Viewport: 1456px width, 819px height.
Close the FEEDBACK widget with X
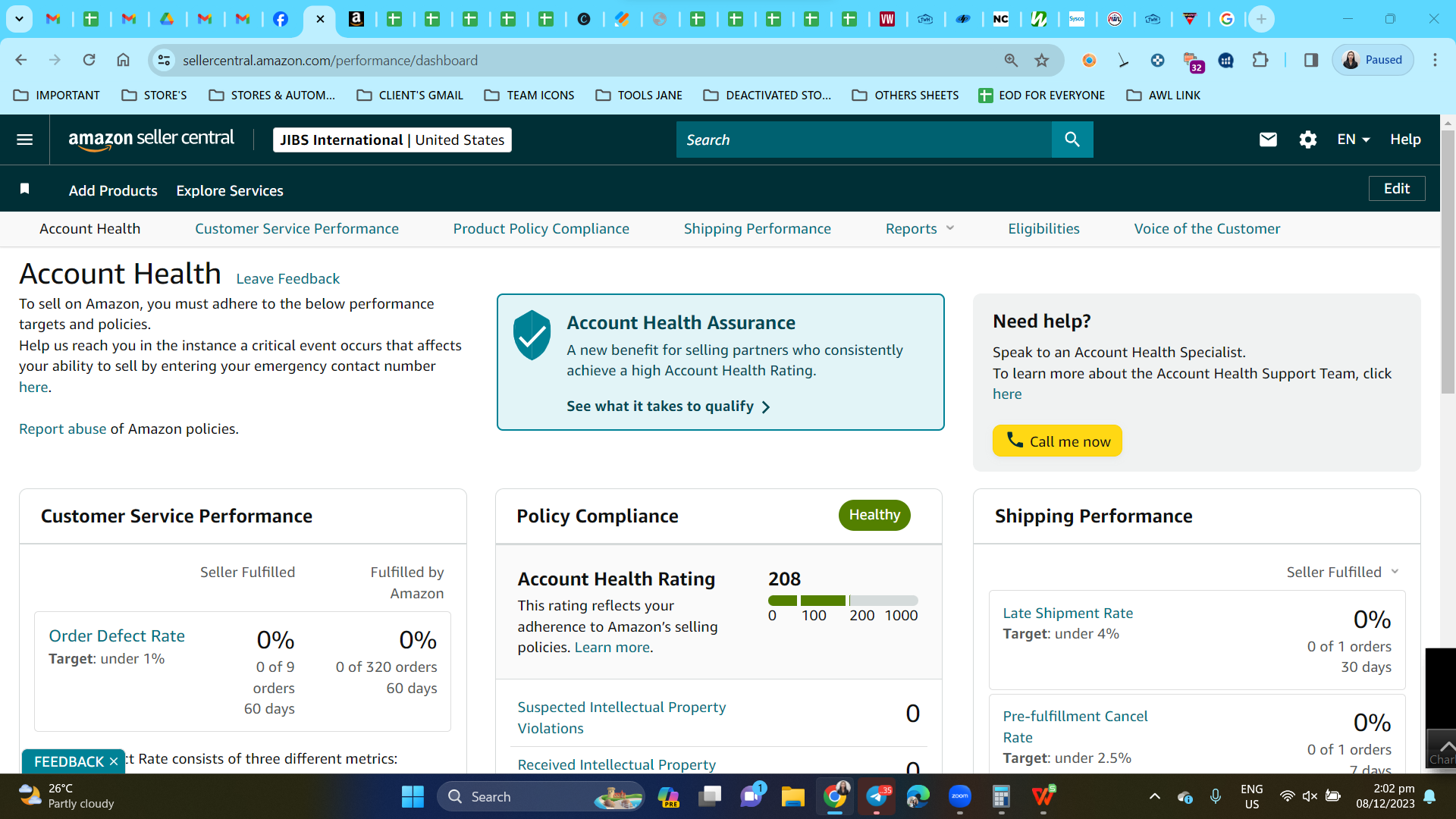[114, 762]
